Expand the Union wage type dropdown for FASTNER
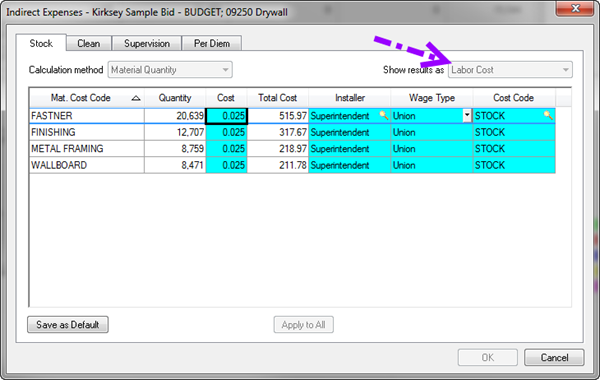 [x=467, y=116]
